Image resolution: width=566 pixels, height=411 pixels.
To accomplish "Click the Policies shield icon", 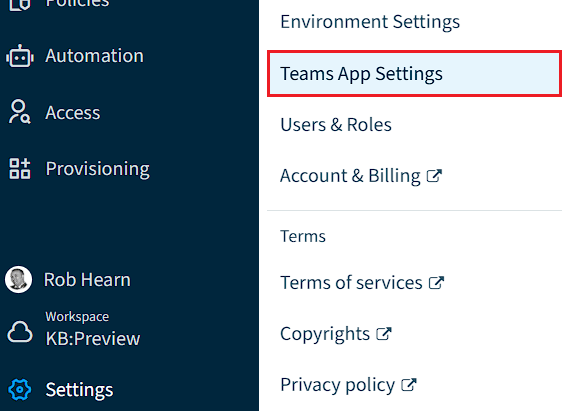I will (20, 4).
